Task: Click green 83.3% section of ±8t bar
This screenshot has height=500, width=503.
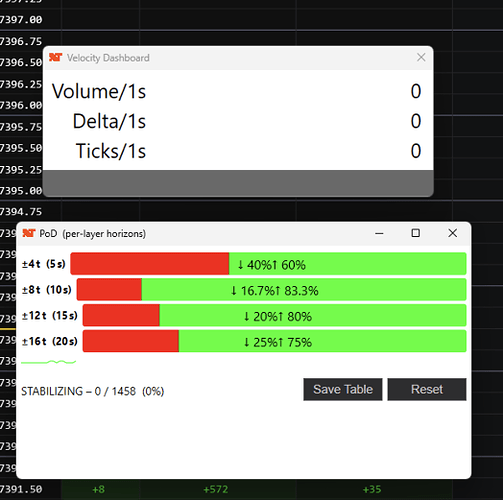Action: tap(304, 289)
